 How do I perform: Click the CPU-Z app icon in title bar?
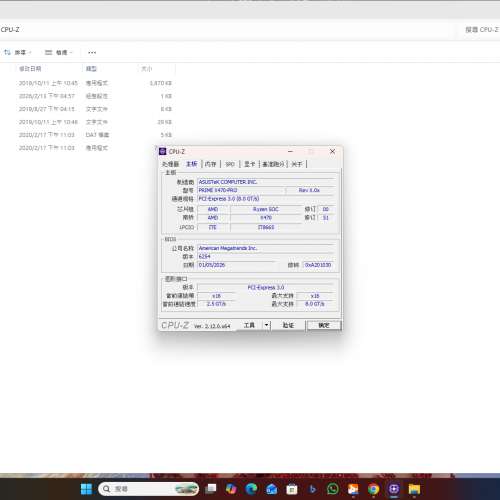pyautogui.click(x=163, y=151)
